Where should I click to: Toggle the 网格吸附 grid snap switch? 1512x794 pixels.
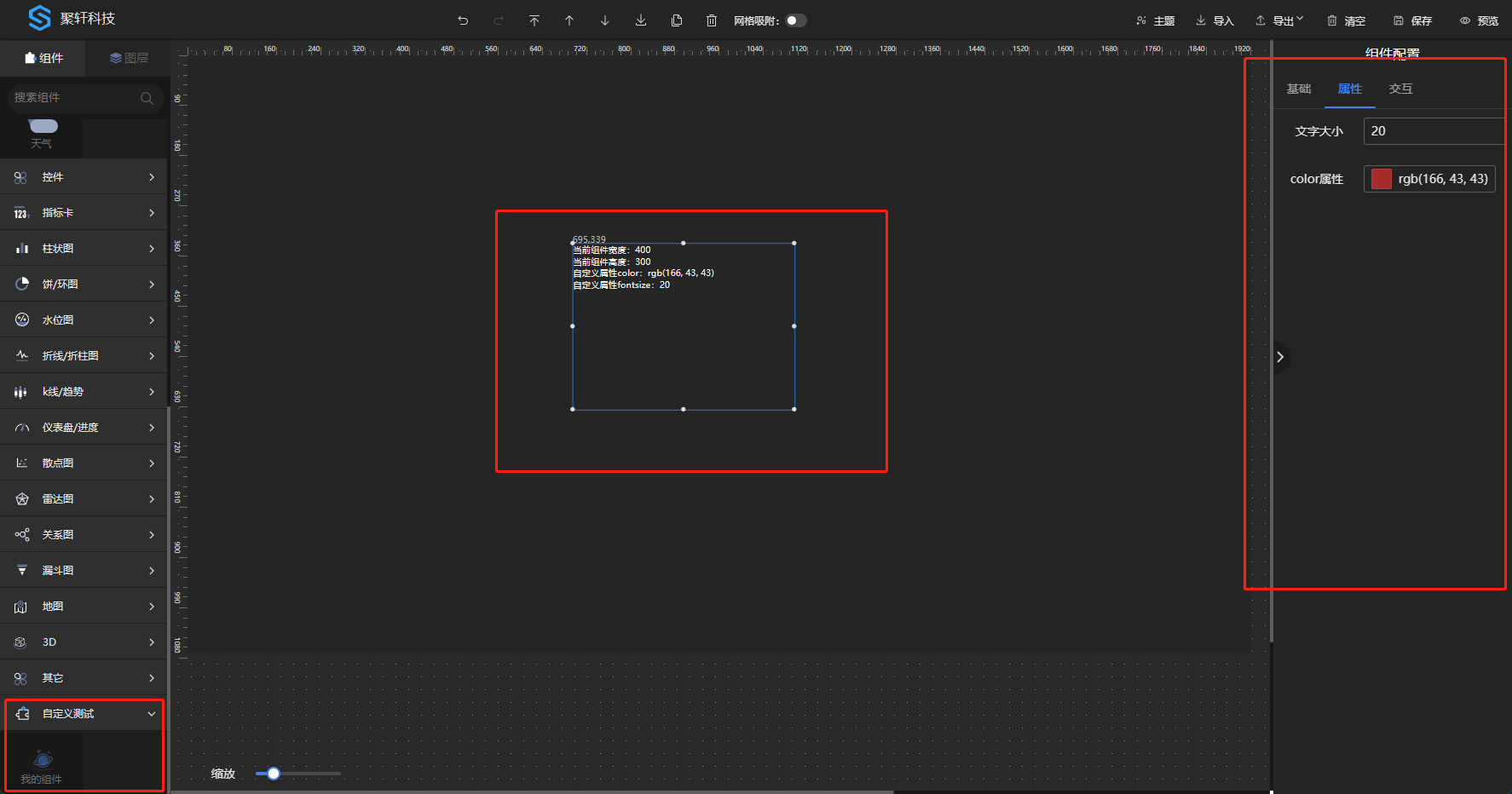pyautogui.click(x=796, y=20)
